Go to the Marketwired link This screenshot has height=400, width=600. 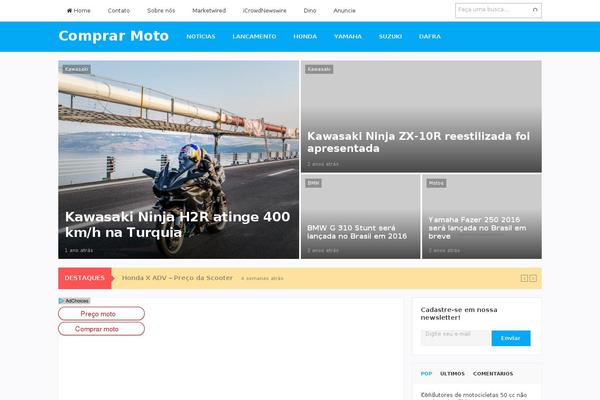[209, 11]
